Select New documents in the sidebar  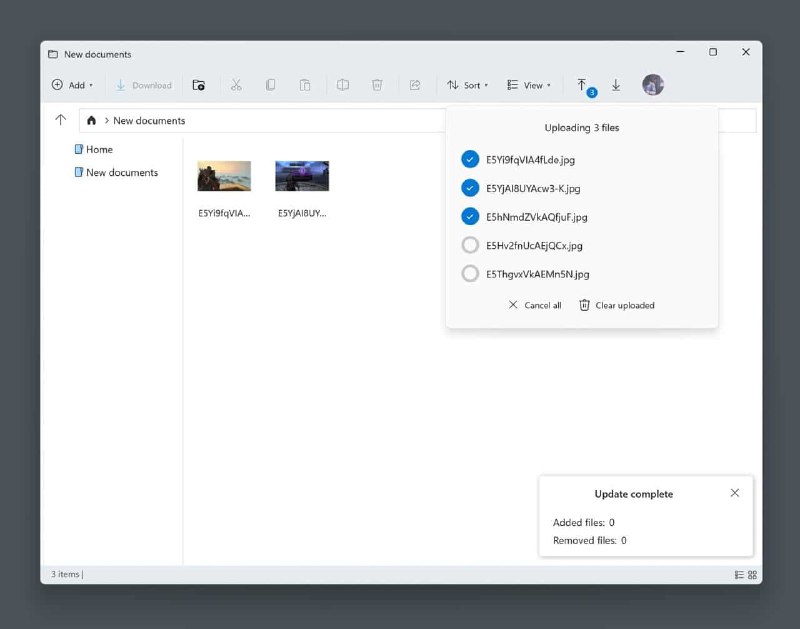[123, 172]
